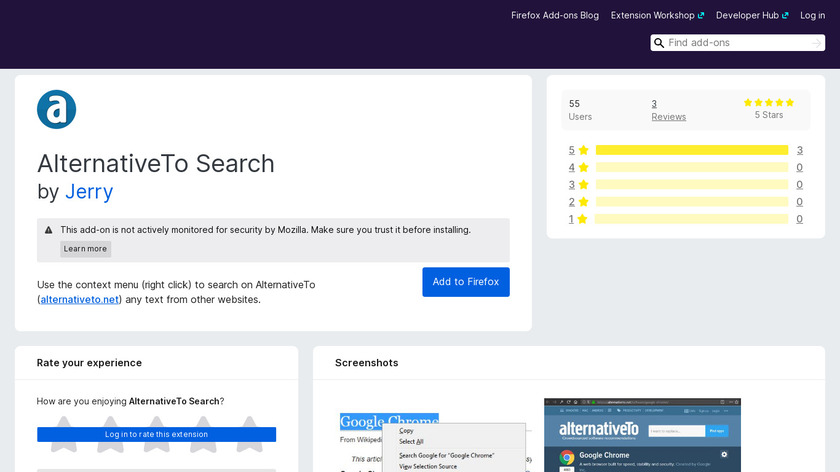Open the Jerry author profile link
The height and width of the screenshot is (472, 840).
89,192
